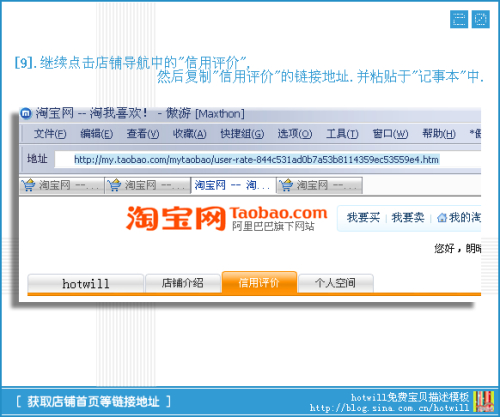
Task: Open the 窗口(W) menu
Action: [390, 134]
